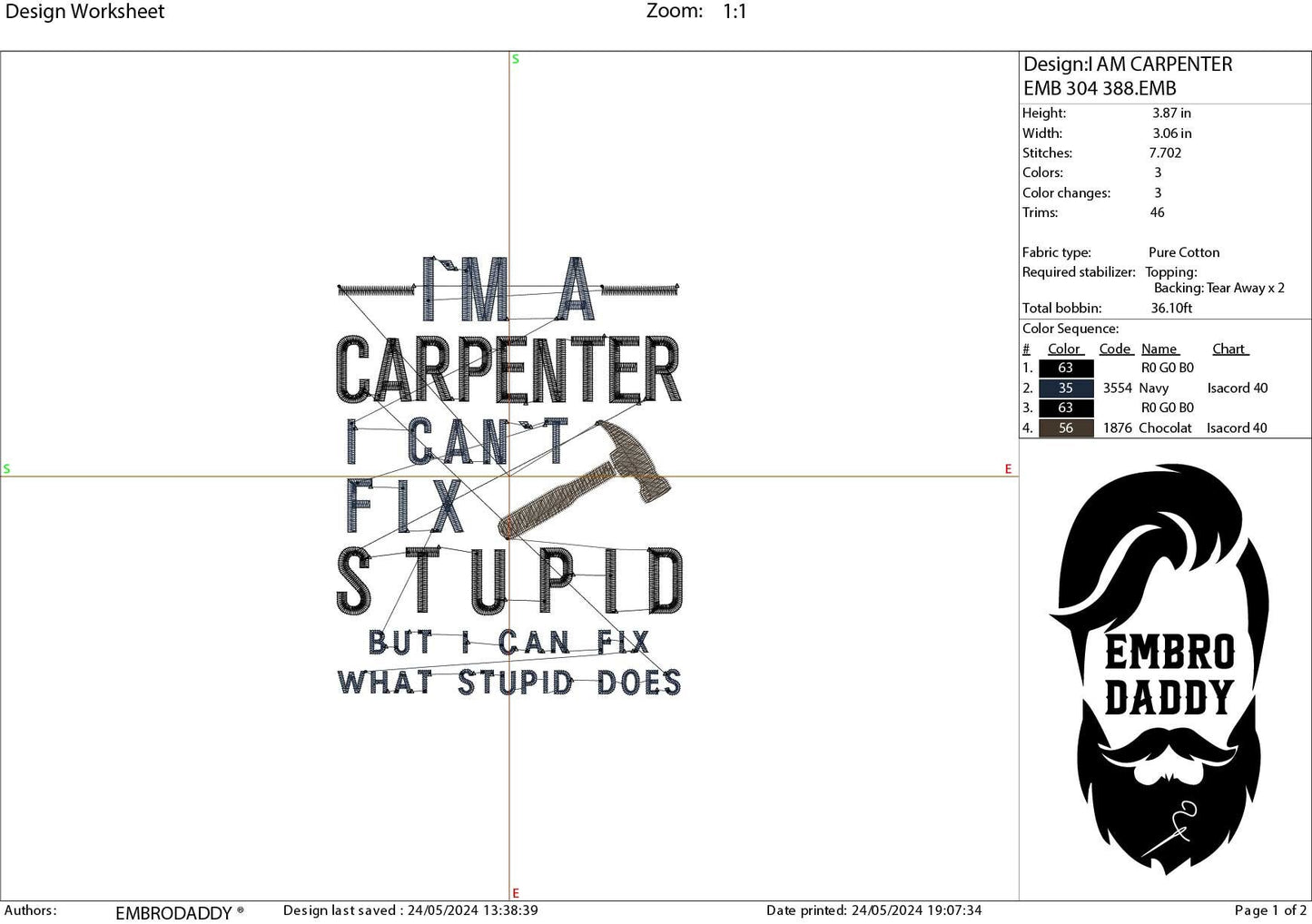This screenshot has height=924, width=1312.
Task: Click the green S marker on the left axis
Action: 7,468
